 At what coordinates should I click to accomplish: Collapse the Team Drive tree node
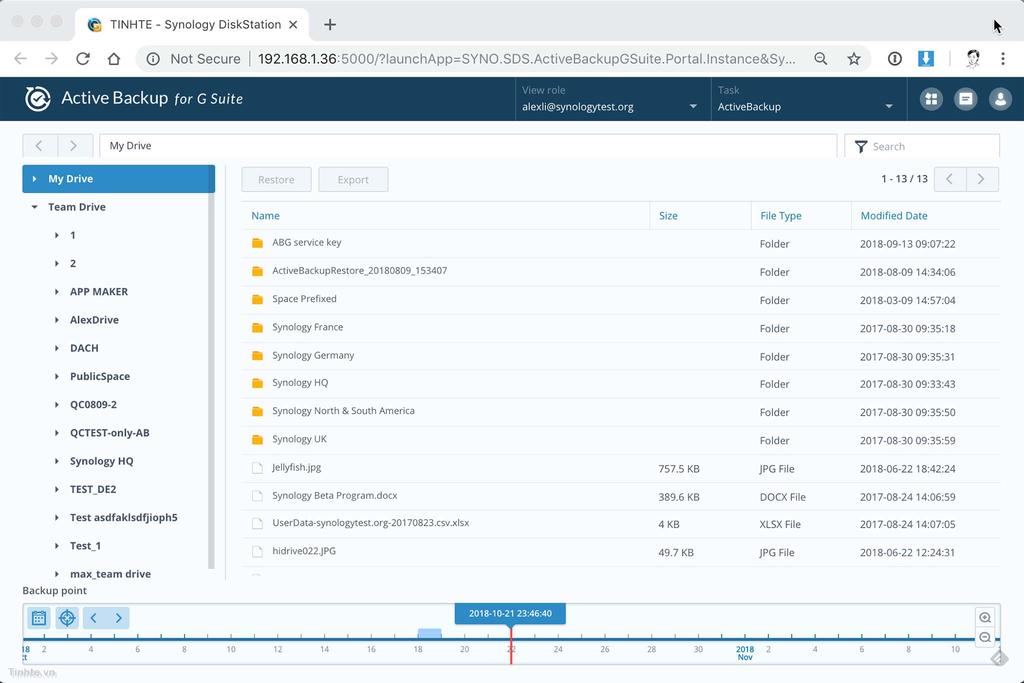point(35,207)
